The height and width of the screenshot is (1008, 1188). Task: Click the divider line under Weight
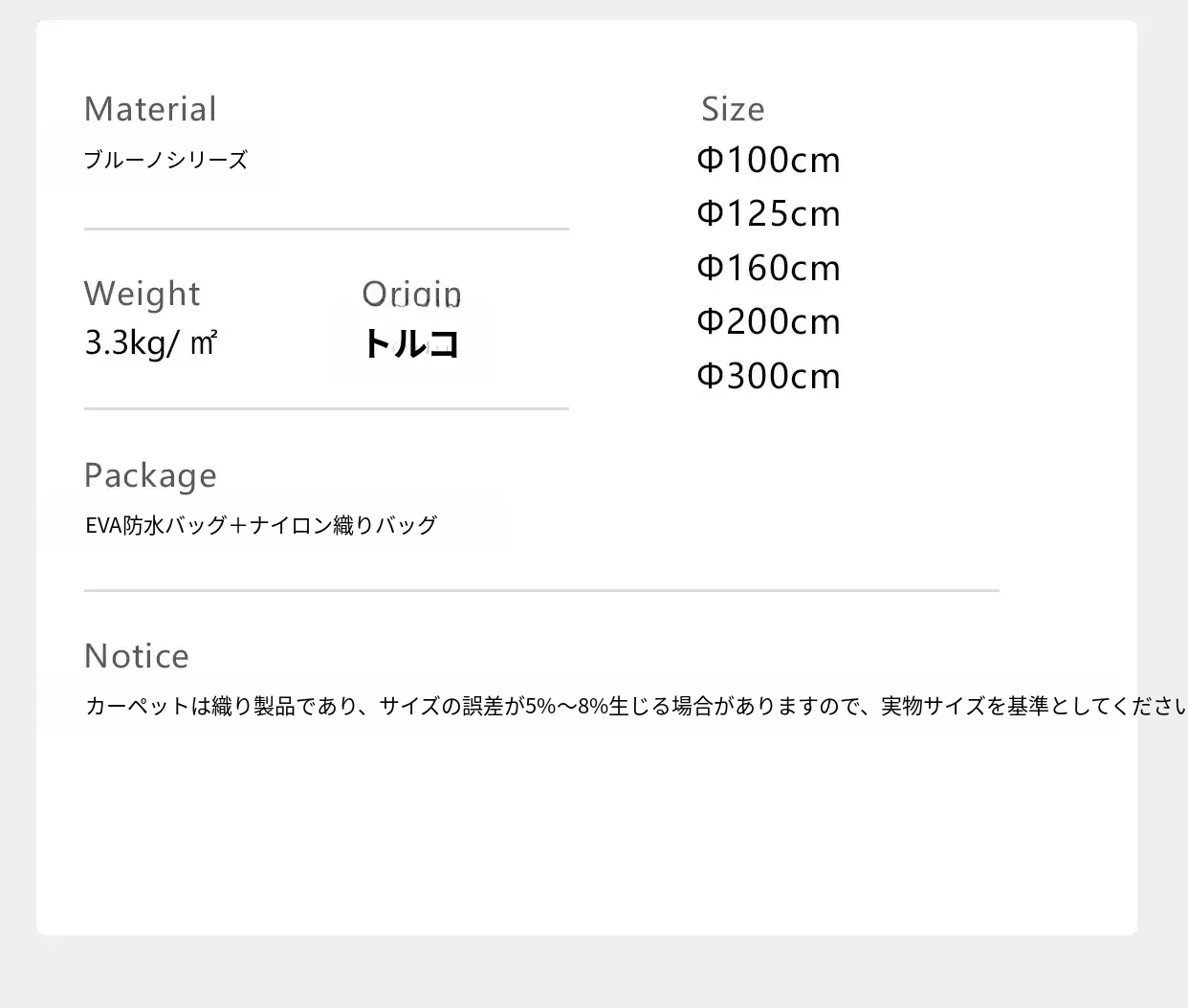[326, 408]
